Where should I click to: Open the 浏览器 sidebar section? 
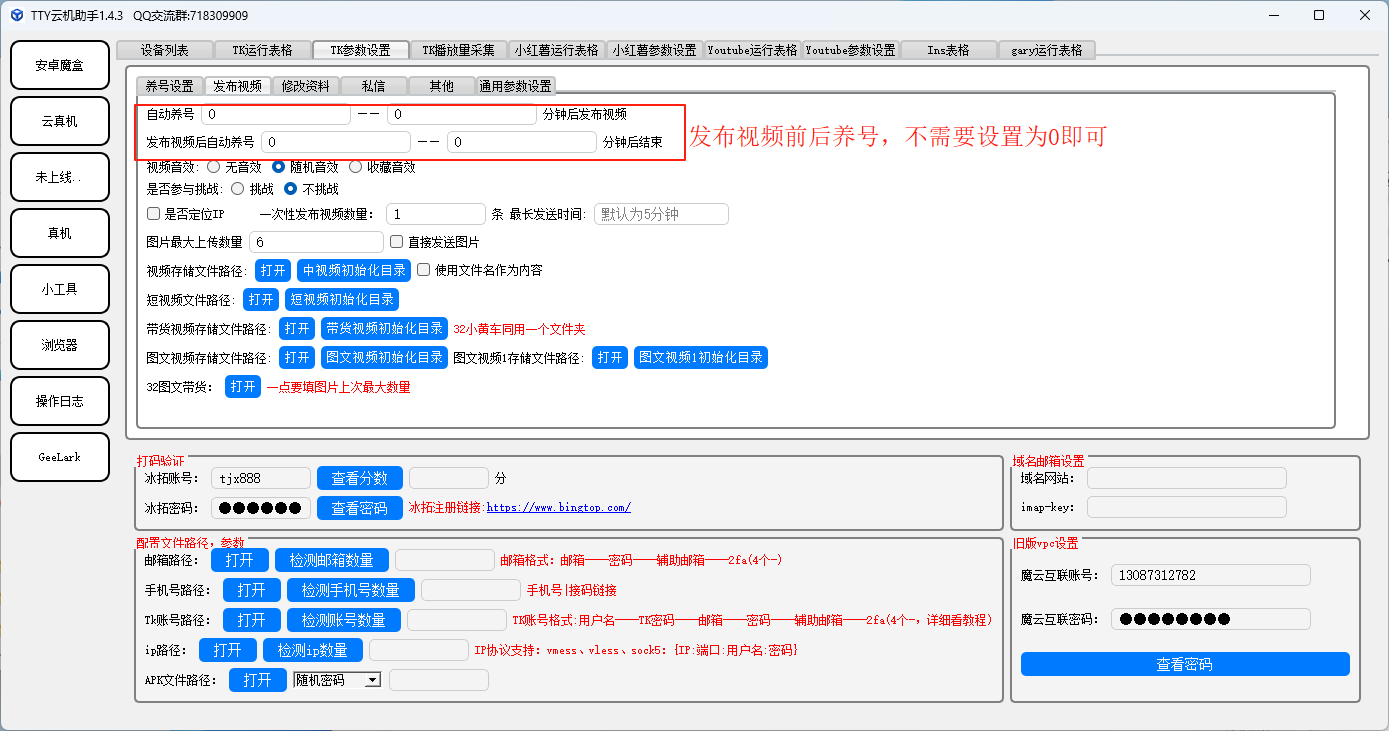59,345
